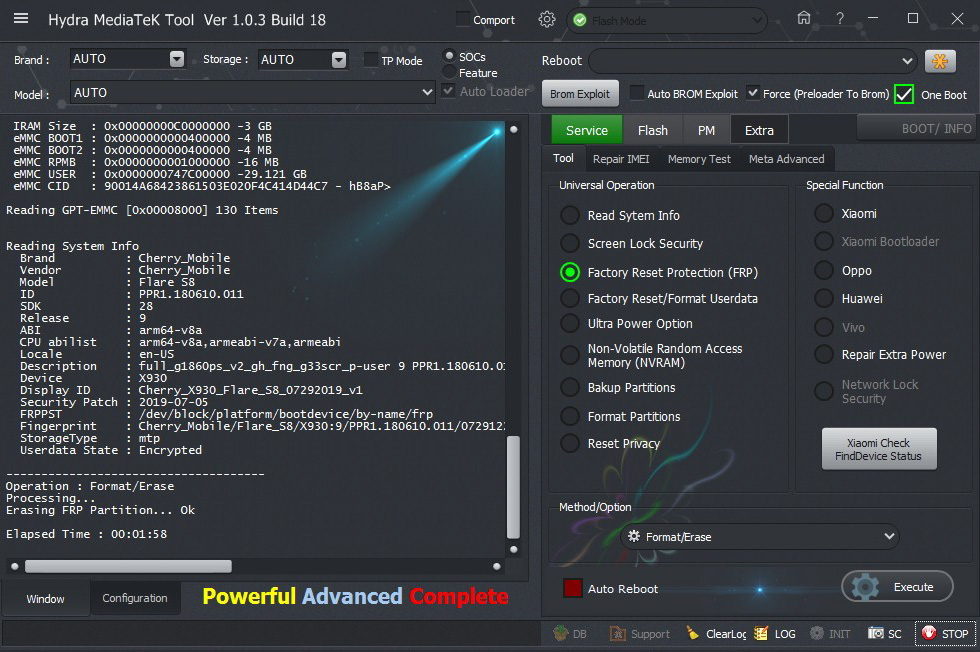Enable the Auto BROM Exploit checkbox

[637, 94]
